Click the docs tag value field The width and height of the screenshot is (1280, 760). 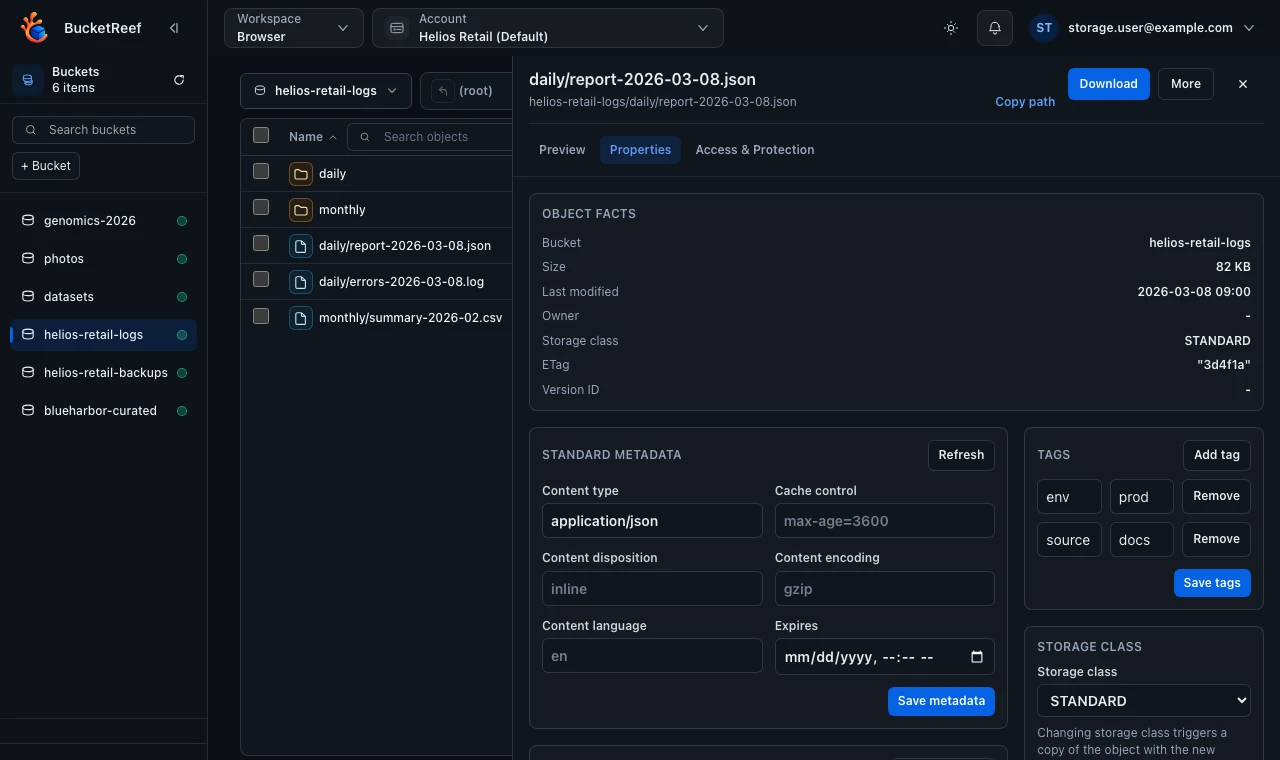tap(1142, 540)
